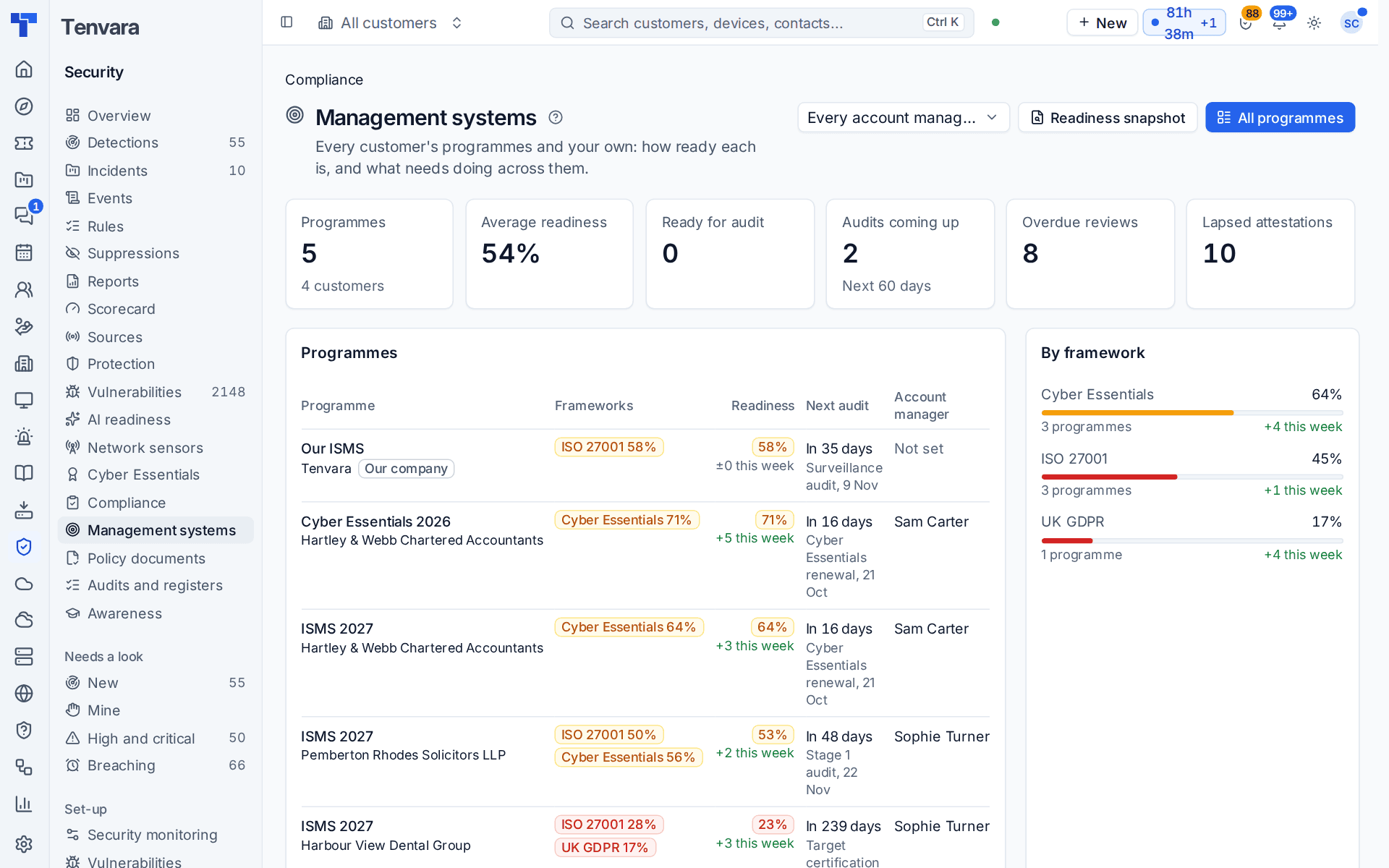Viewport: 1389px width, 868px height.
Task: Open the compass icon in the left rail
Action: (x=24, y=106)
